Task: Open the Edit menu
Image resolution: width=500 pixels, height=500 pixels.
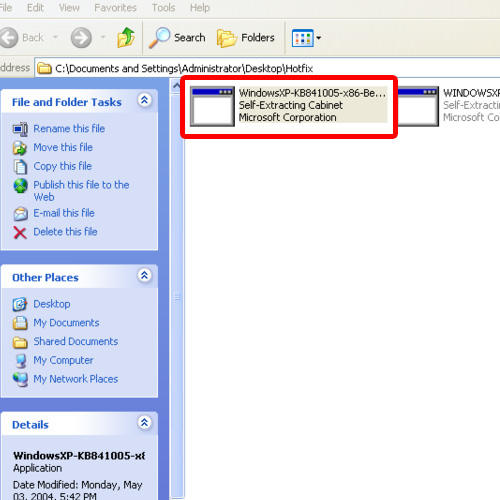Action: (35, 7)
